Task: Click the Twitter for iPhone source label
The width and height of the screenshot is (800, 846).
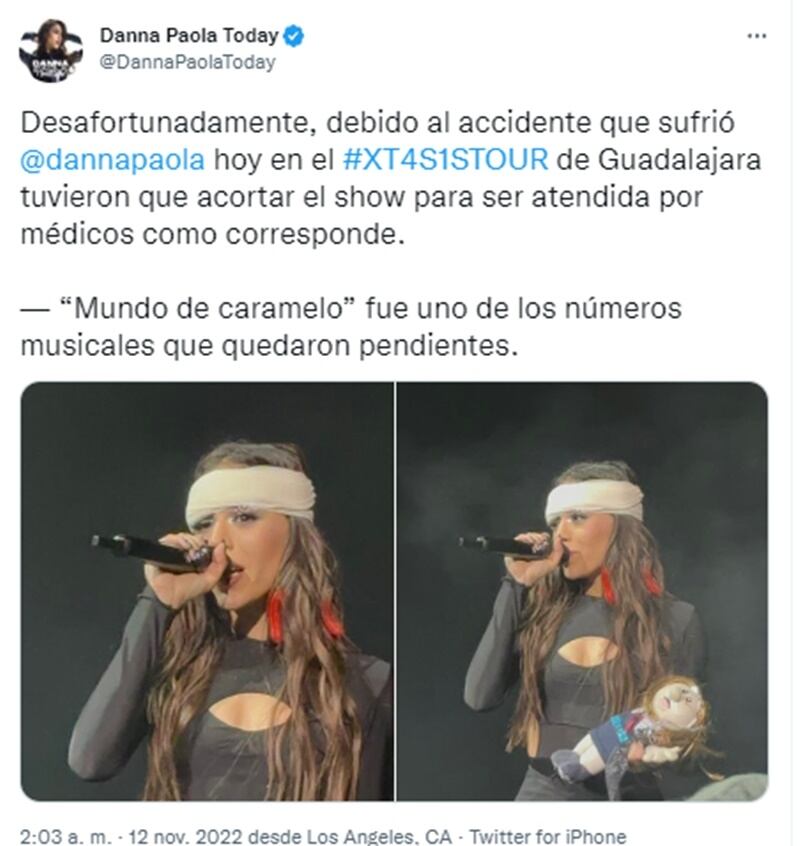Action: 548,836
